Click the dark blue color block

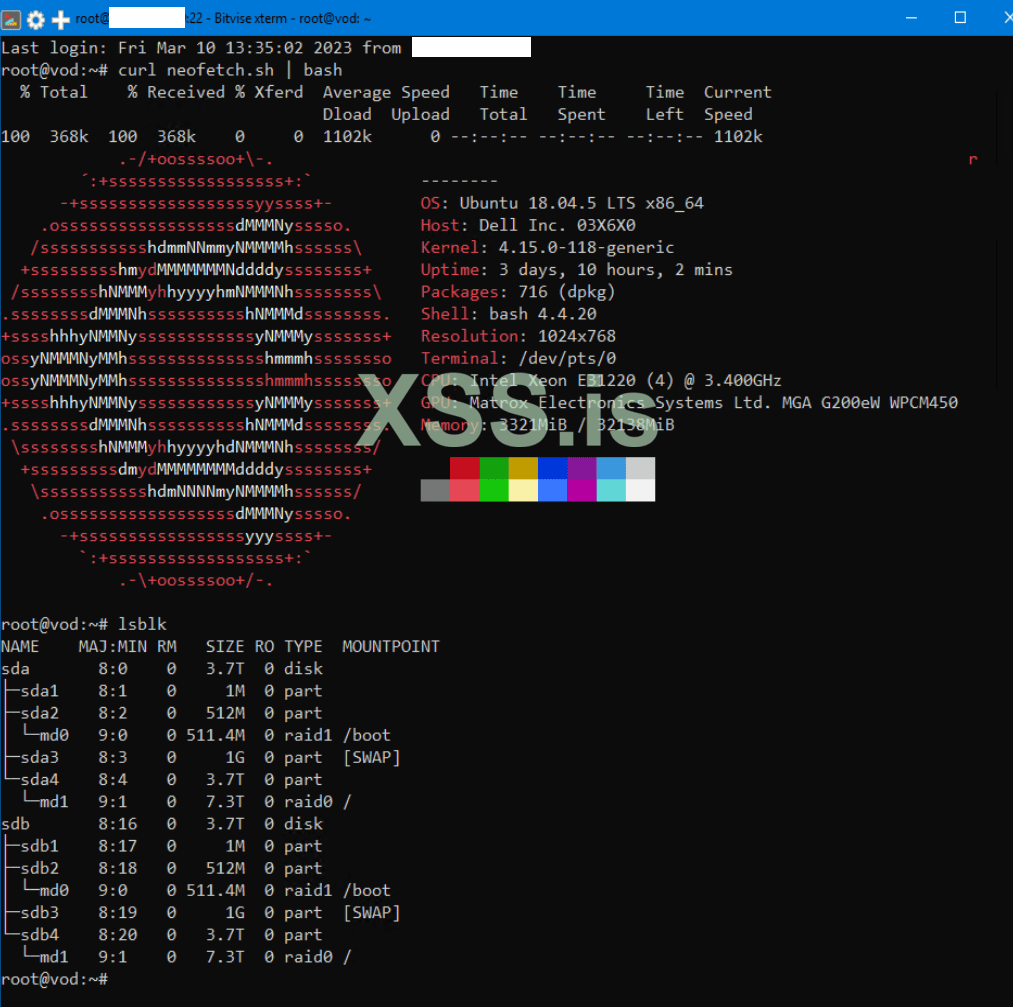552,468
